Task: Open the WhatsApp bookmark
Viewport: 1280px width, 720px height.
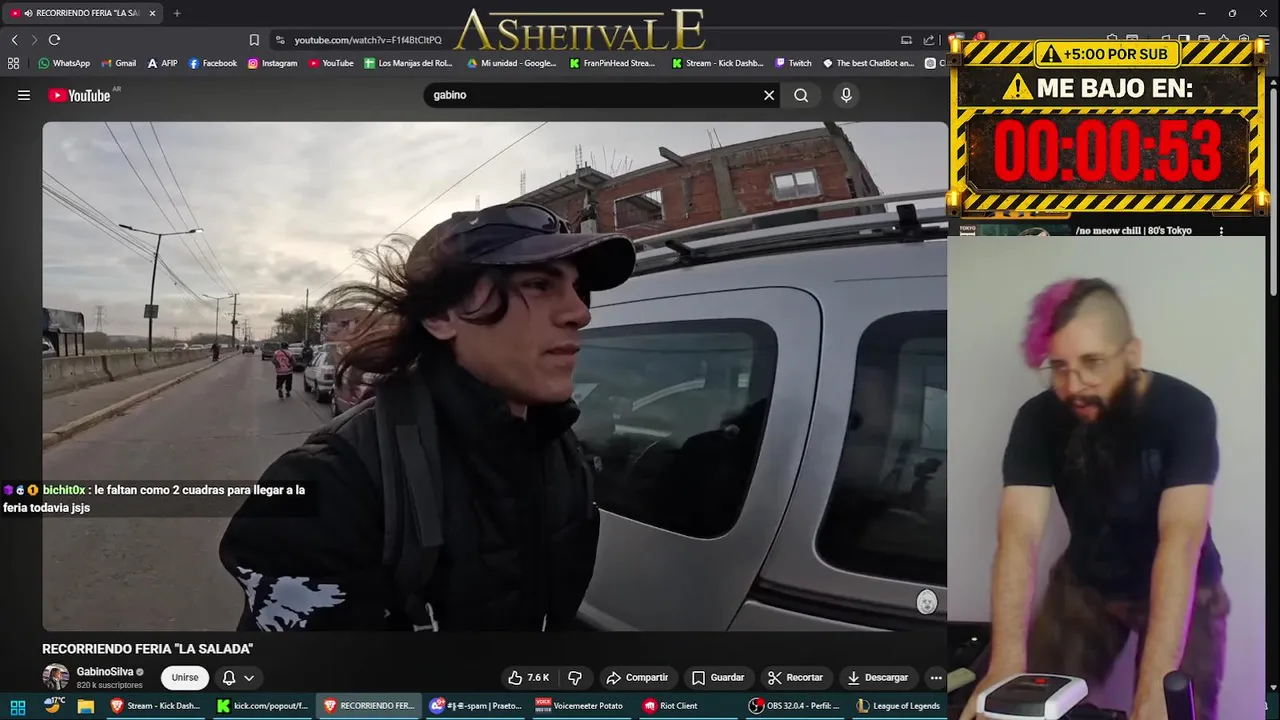Action: point(64,63)
